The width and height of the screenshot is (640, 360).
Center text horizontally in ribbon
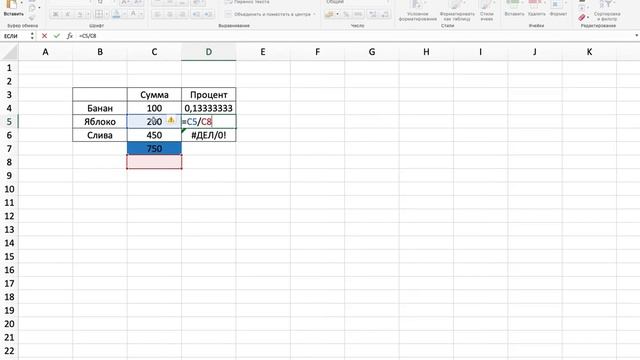coord(170,14)
